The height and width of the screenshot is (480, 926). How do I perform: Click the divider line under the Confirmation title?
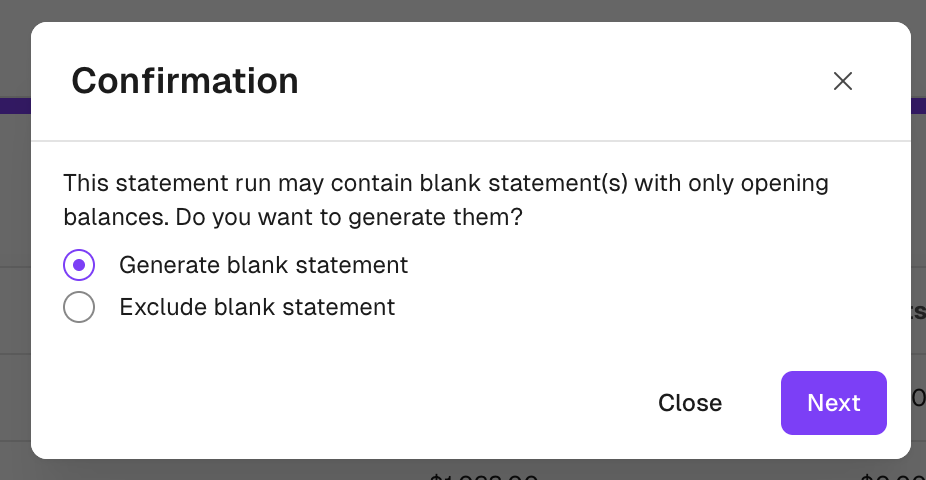(470, 141)
